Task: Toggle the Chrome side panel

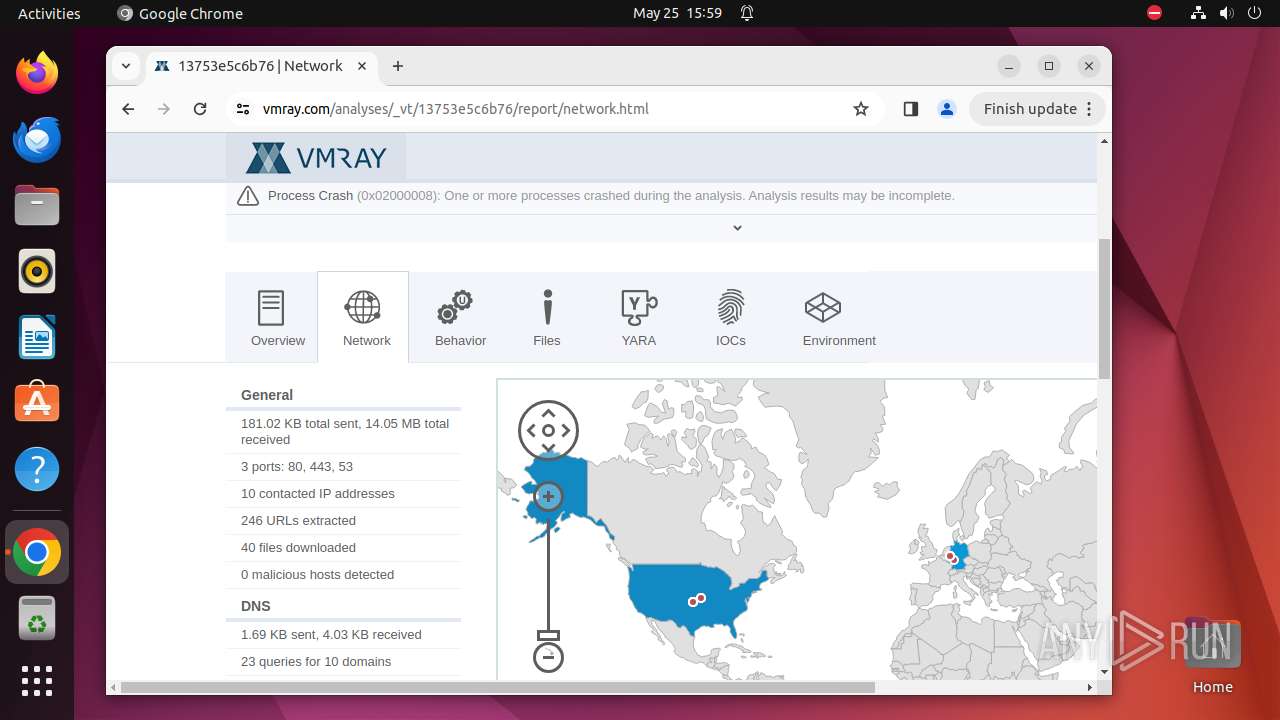Action: (x=910, y=109)
